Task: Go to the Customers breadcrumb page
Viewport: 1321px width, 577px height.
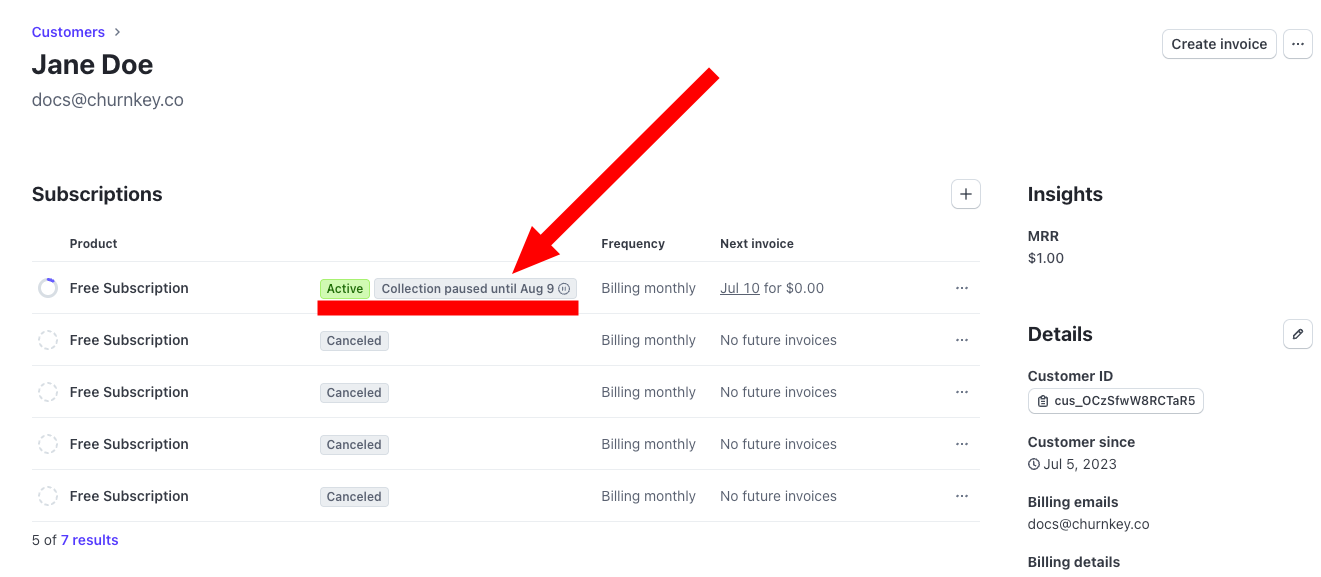Action: (68, 31)
